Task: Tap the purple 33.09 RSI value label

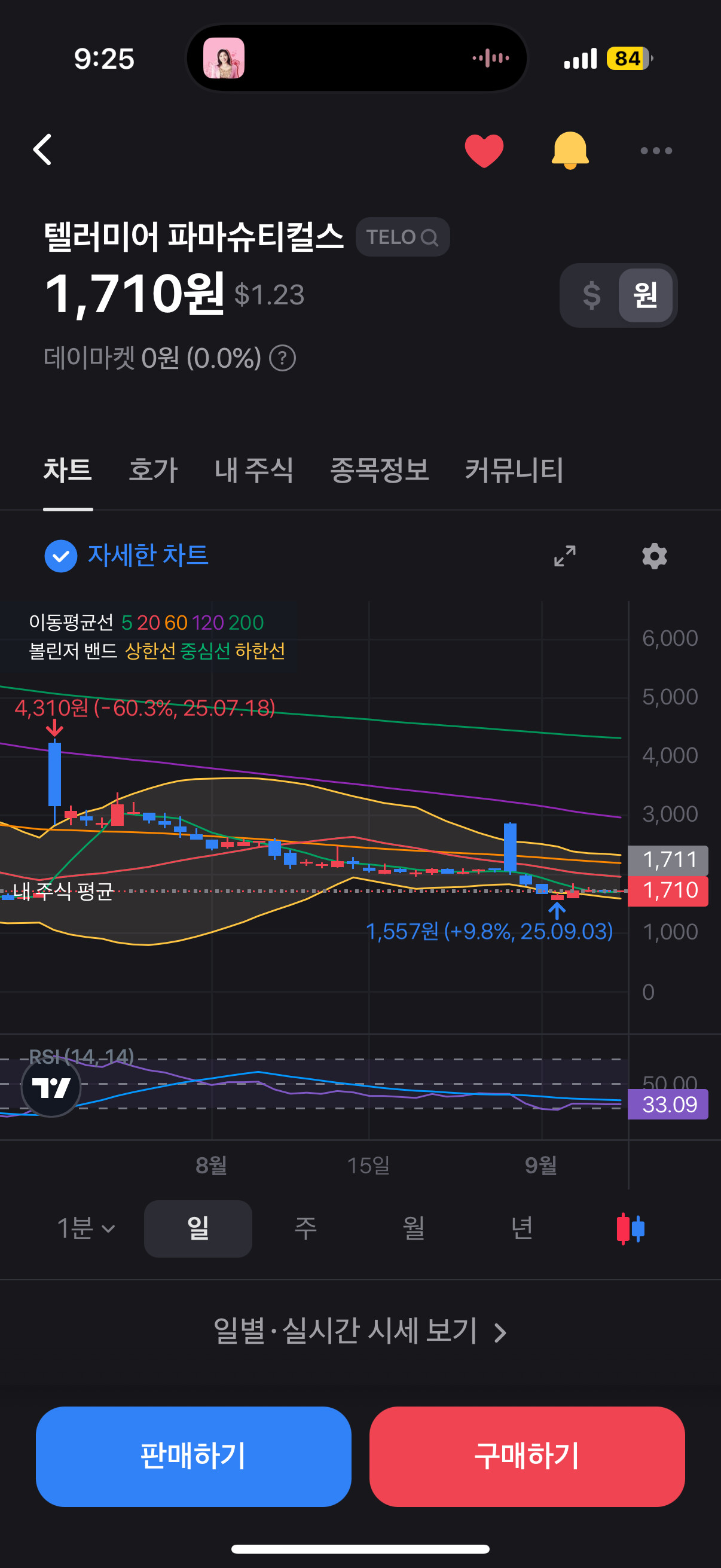Action: coord(668,1103)
